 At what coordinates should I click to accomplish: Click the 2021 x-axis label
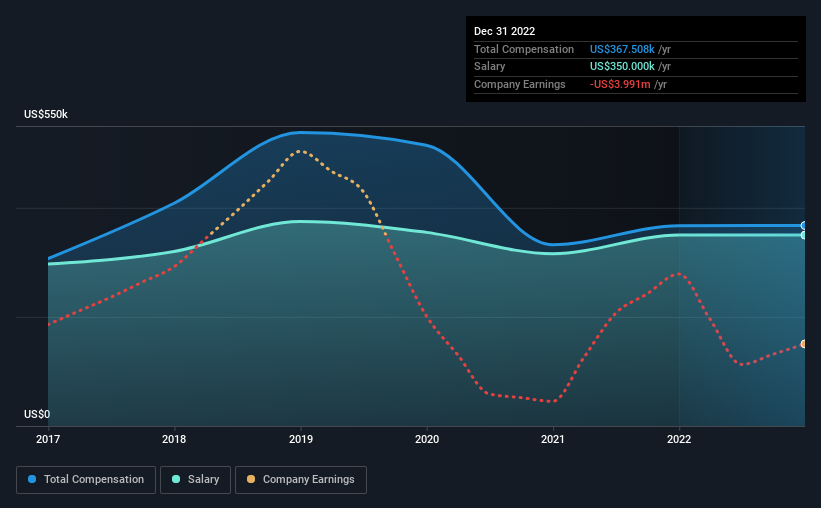pyautogui.click(x=552, y=439)
